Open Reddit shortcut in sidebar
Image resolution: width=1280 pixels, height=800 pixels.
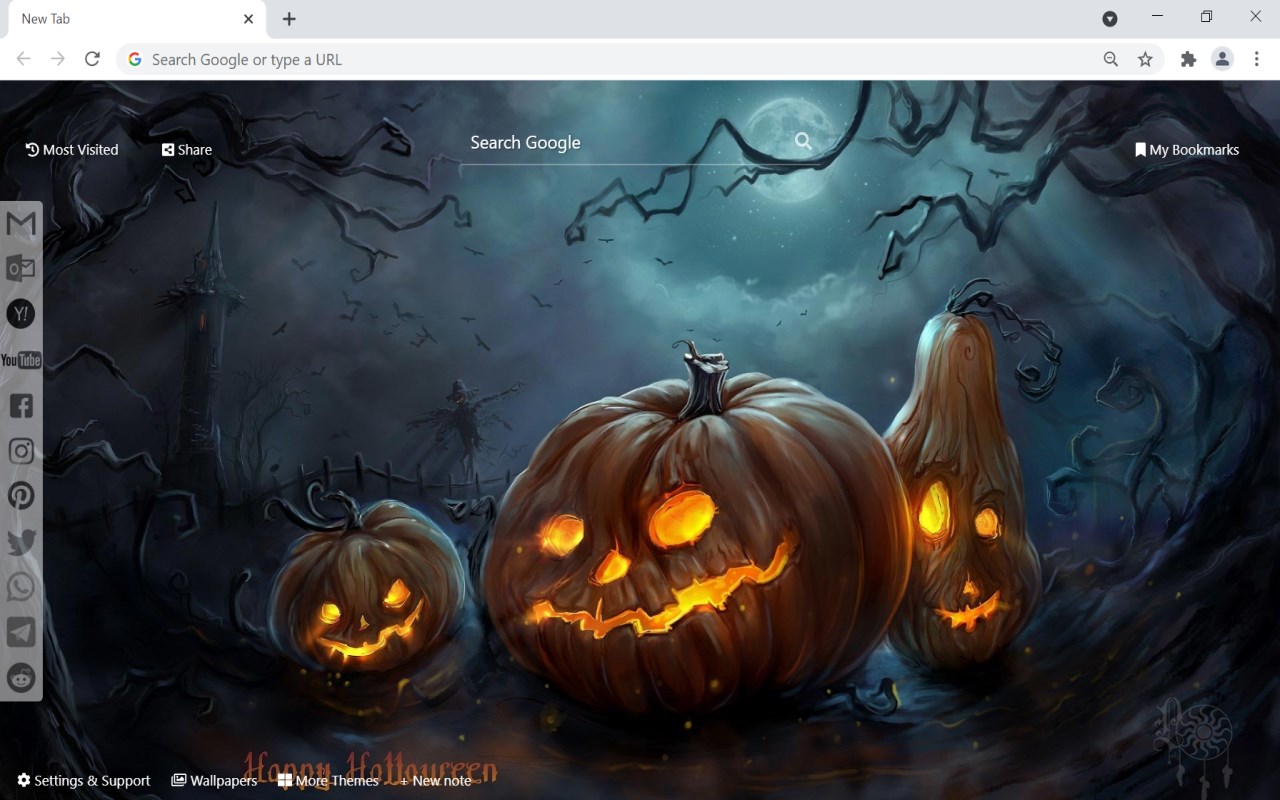tap(21, 678)
